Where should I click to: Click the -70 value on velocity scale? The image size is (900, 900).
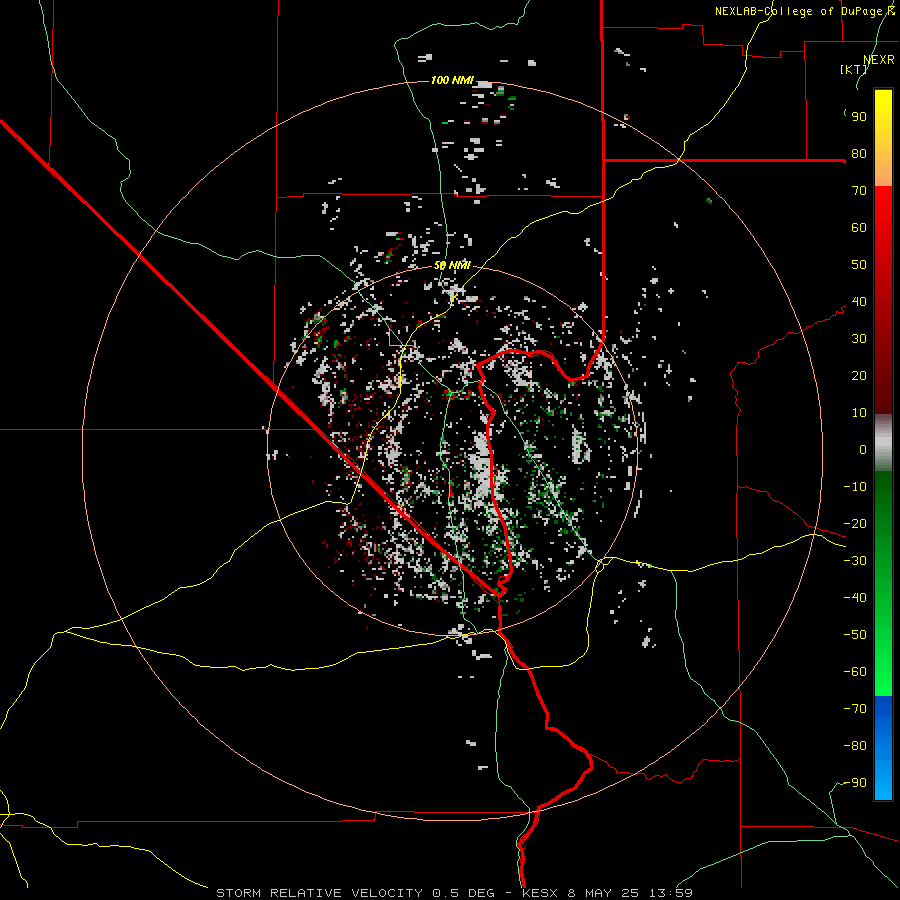[855, 709]
